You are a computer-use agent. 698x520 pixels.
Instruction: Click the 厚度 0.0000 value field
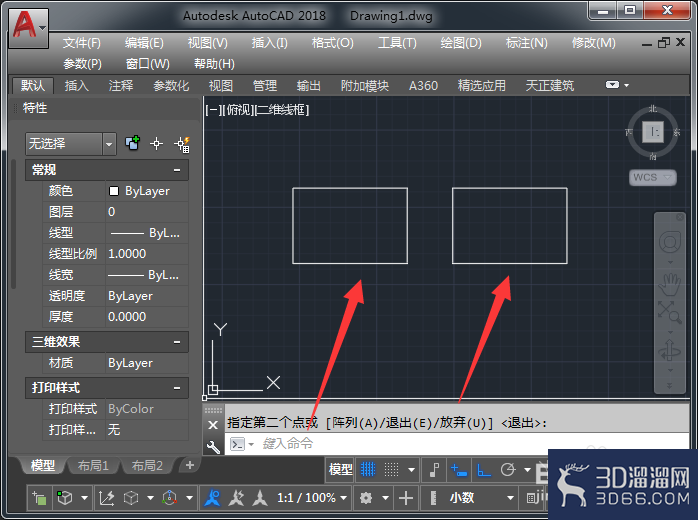[x=147, y=317]
